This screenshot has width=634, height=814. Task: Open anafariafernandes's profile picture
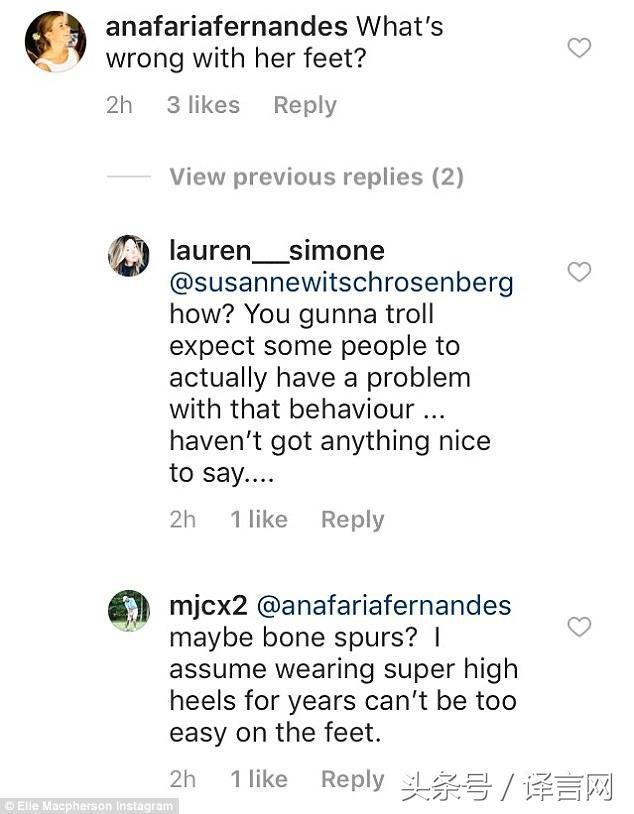(x=55, y=42)
